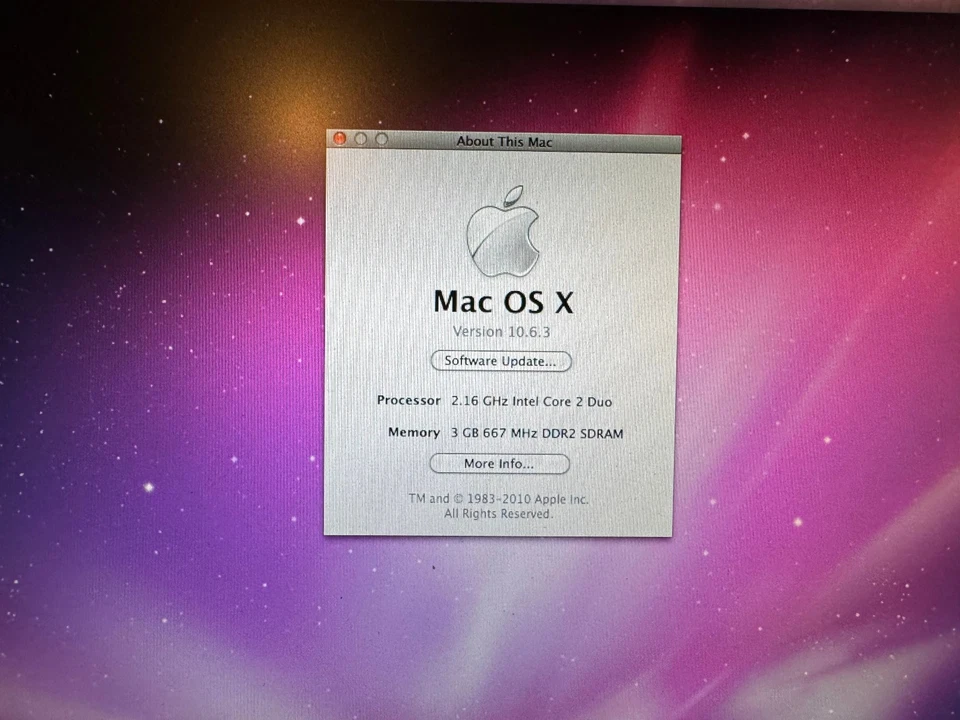Select the Processor label text
Image resolution: width=960 pixels, height=720 pixels.
(x=408, y=400)
